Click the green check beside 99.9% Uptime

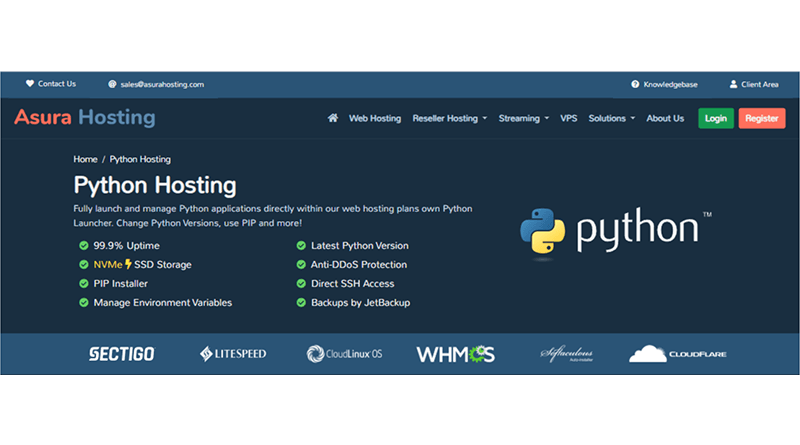point(84,245)
